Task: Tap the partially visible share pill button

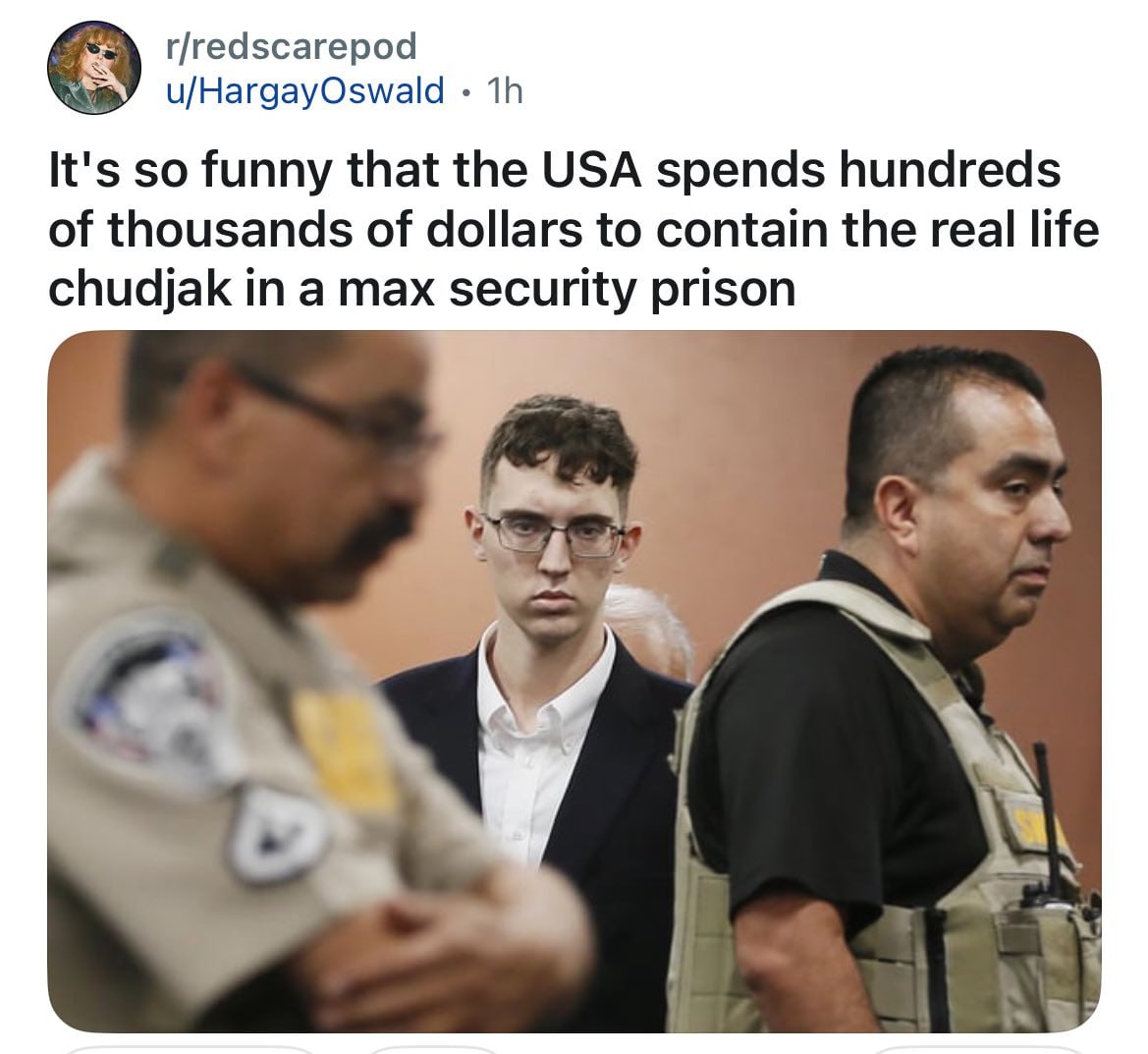Action: pos(977,1050)
